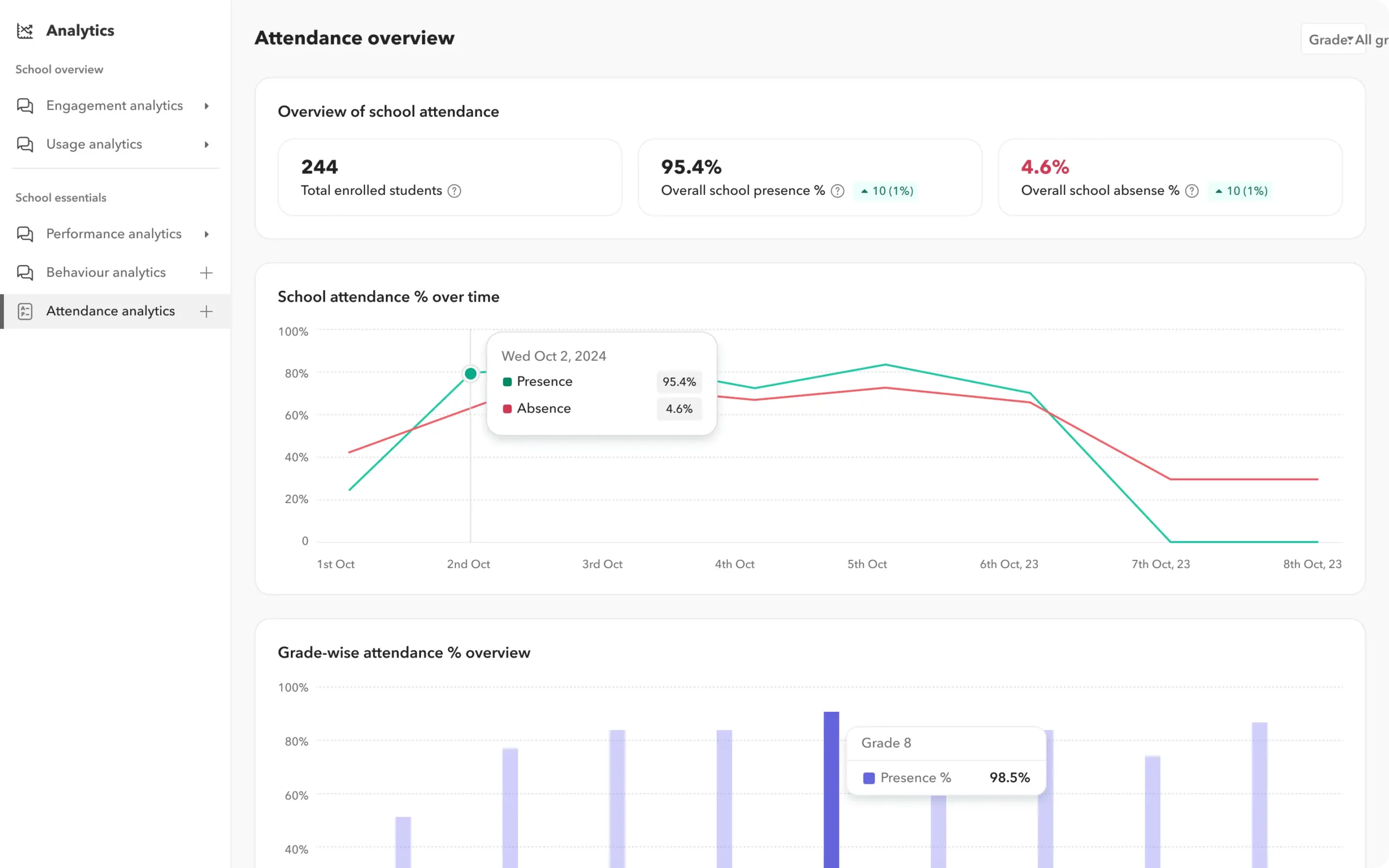The width and height of the screenshot is (1389, 868).
Task: Open help tooltip for Total enrolled students
Action: coord(455,190)
